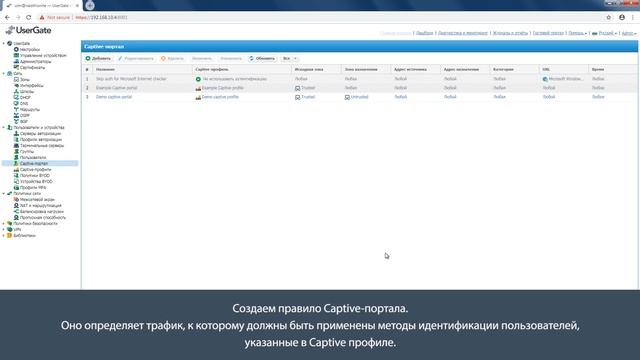The height and width of the screenshot is (360, 640).
Task: Open OSPF settings in sidebar
Action: pyautogui.click(x=24, y=116)
